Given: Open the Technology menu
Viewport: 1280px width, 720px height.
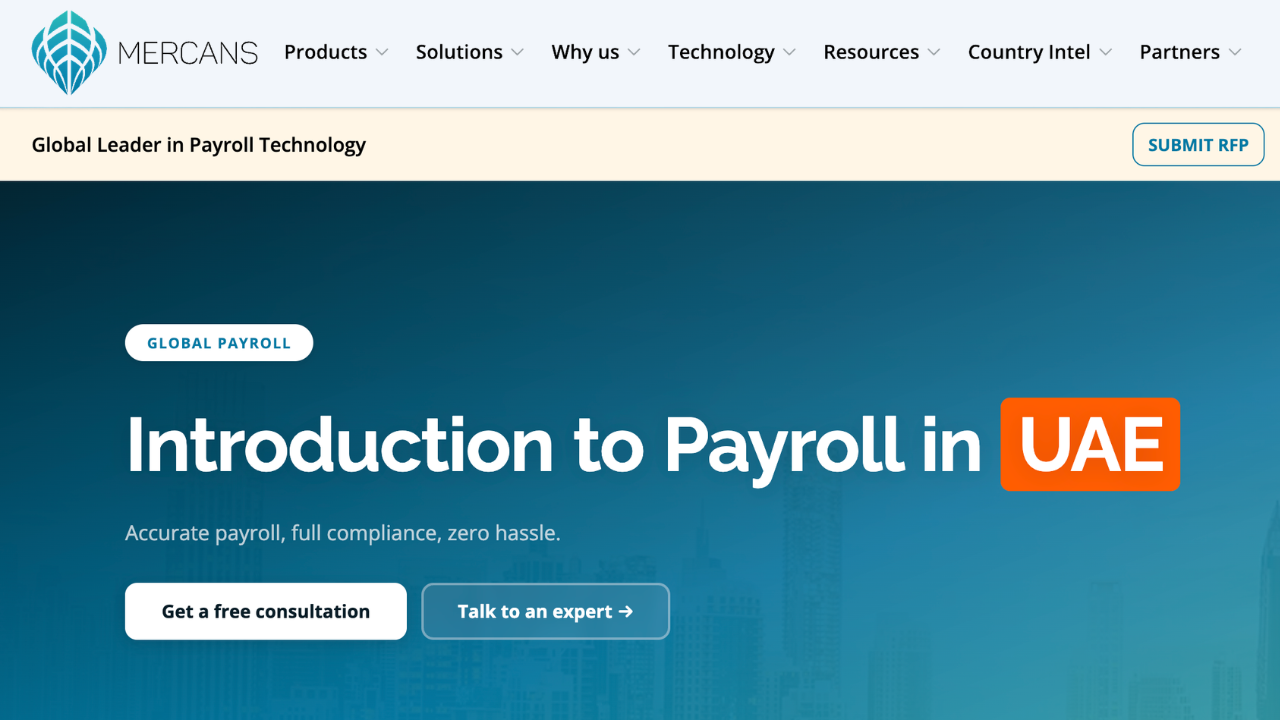Looking at the screenshot, I should 721,52.
